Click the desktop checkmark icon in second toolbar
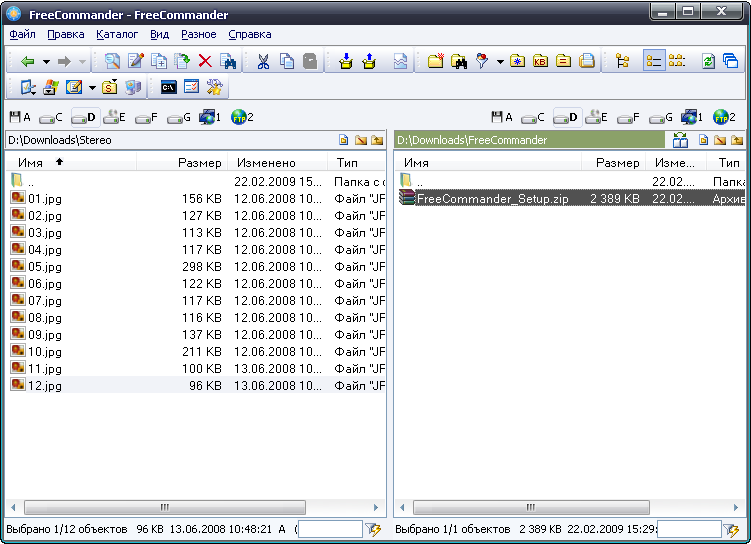 click(x=28, y=87)
